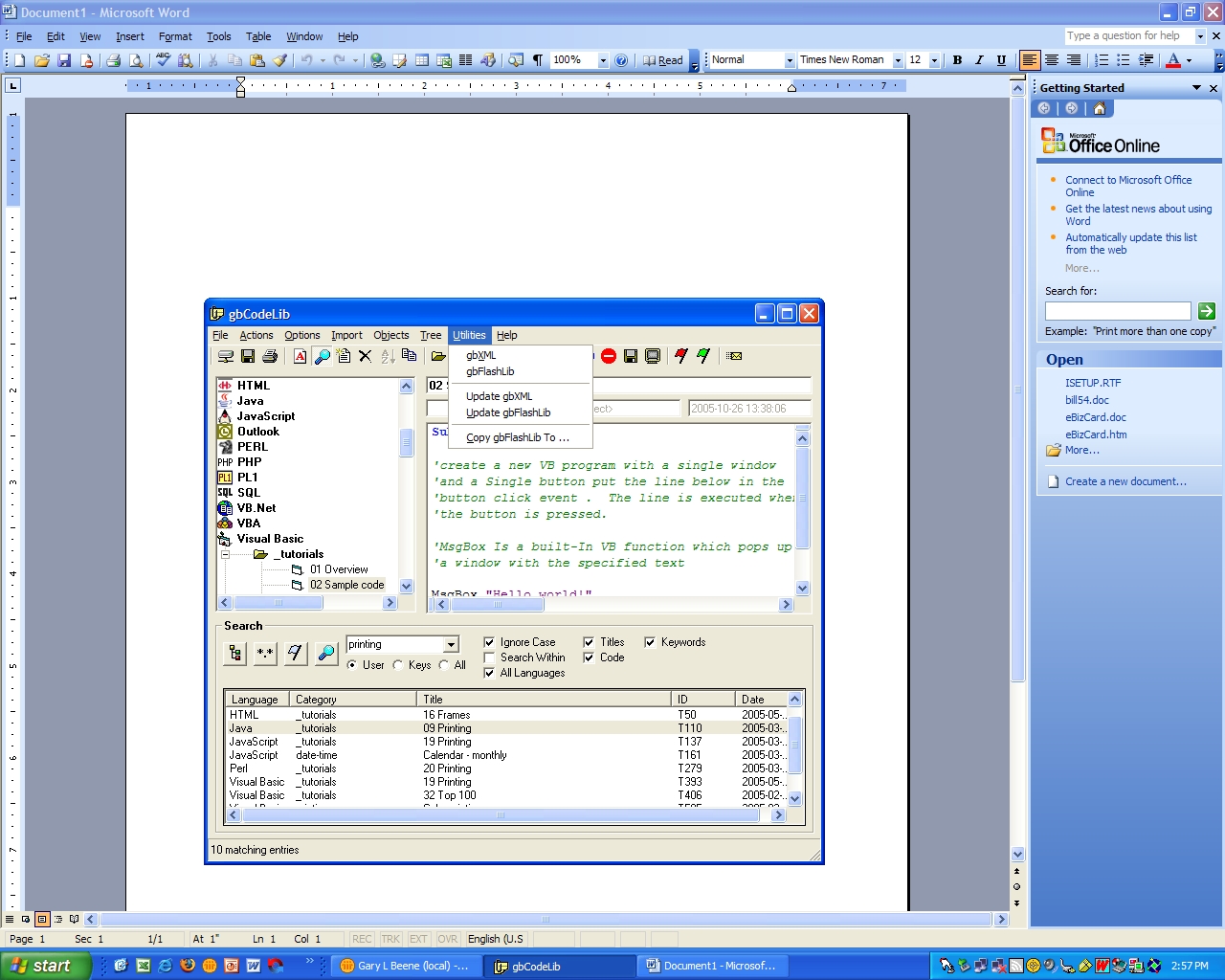Uncheck the Code checkbox

[589, 657]
